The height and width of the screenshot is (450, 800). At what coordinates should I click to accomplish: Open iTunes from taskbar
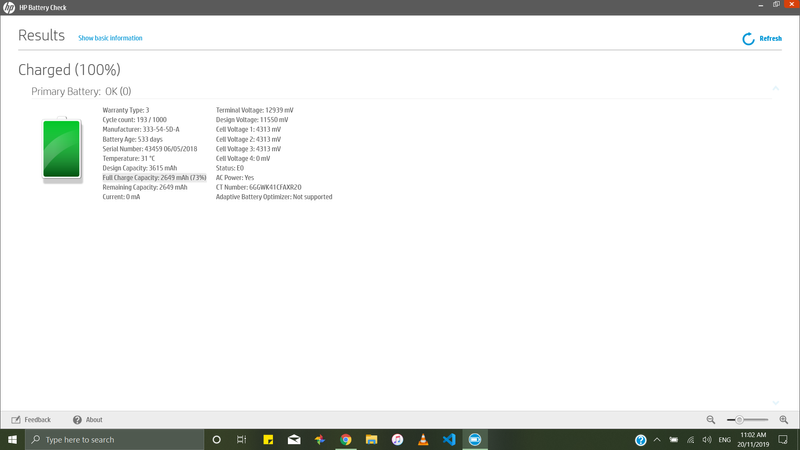click(397, 439)
